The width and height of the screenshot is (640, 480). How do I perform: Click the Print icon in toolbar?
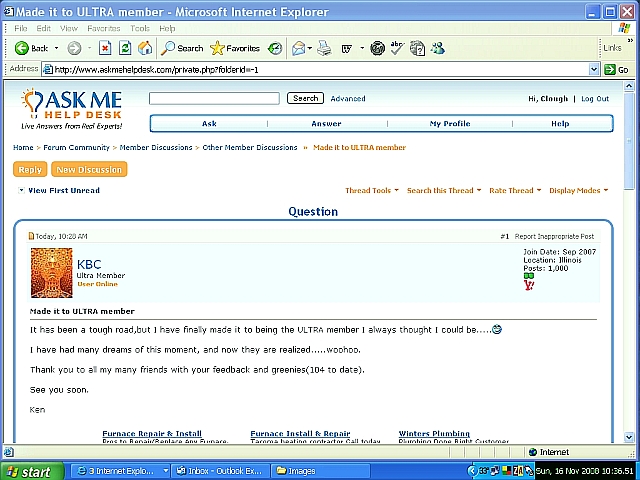click(324, 48)
